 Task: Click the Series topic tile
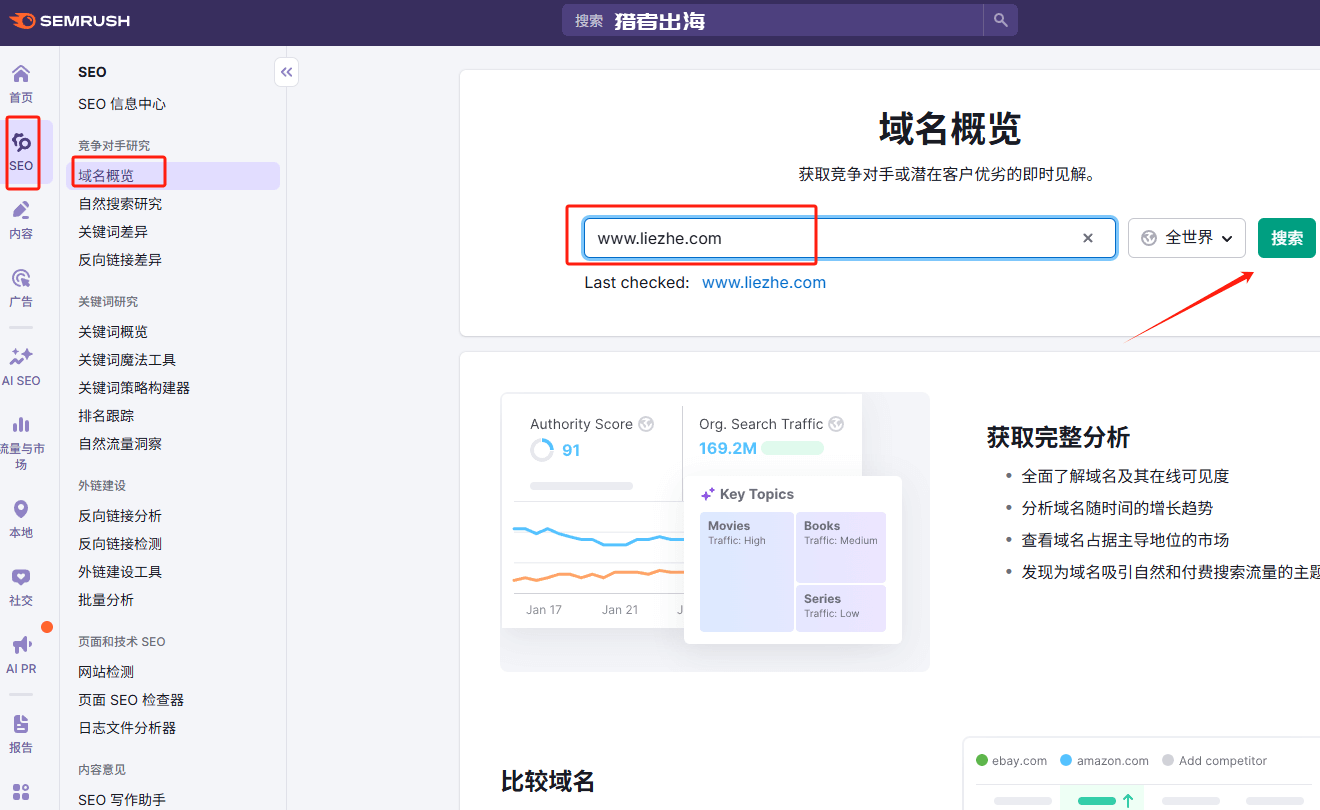point(841,608)
